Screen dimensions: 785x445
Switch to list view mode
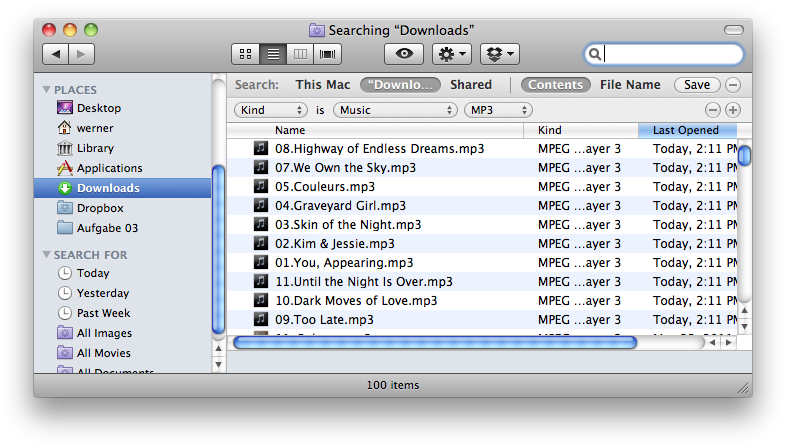tap(272, 54)
